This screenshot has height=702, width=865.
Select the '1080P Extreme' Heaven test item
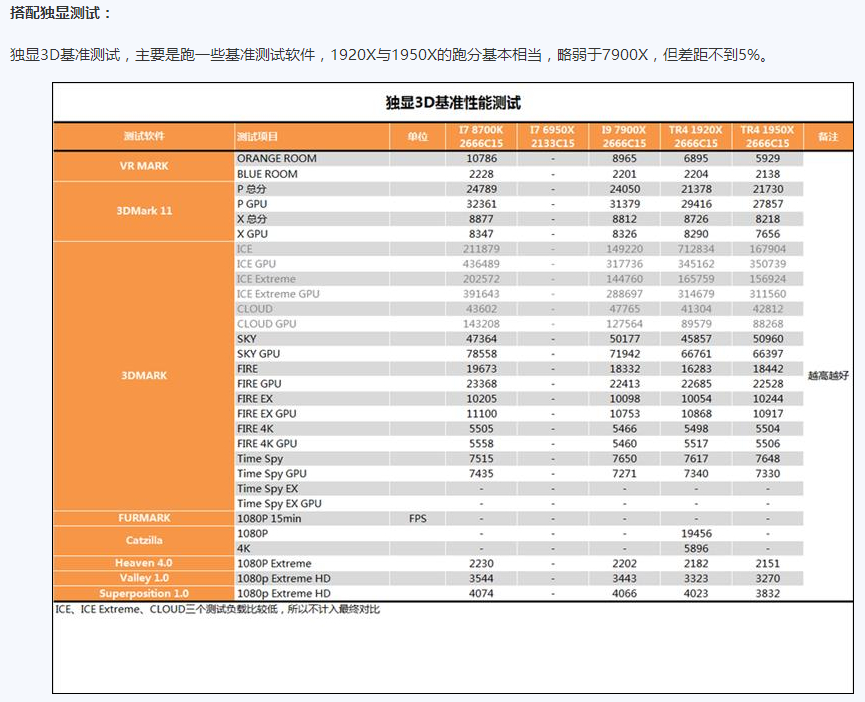pyautogui.click(x=274, y=564)
